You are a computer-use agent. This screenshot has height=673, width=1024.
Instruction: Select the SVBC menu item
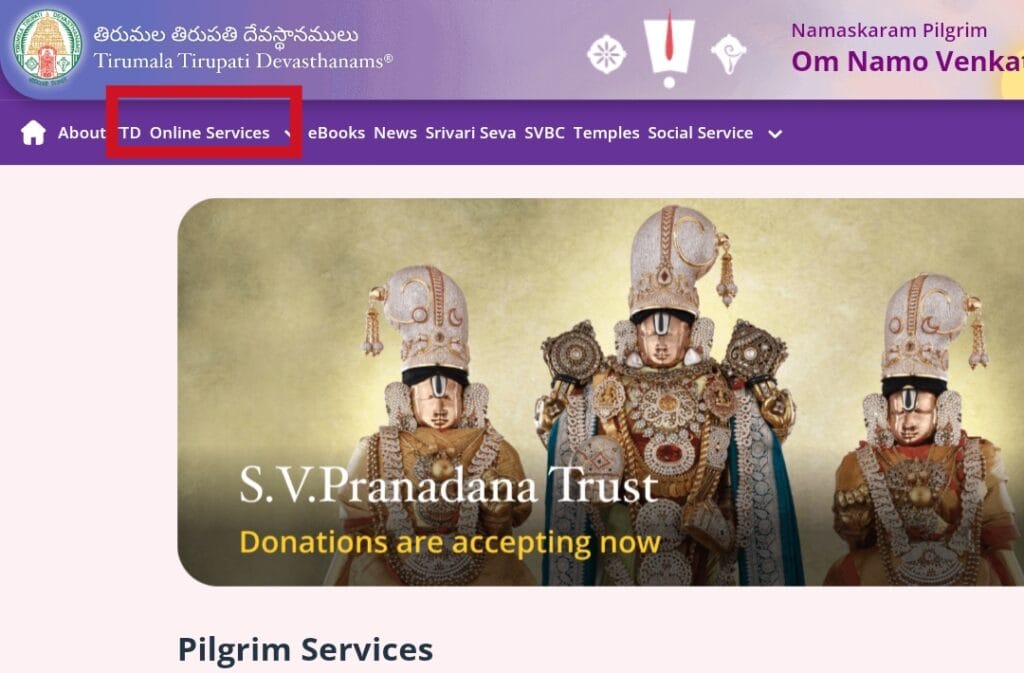coord(544,133)
